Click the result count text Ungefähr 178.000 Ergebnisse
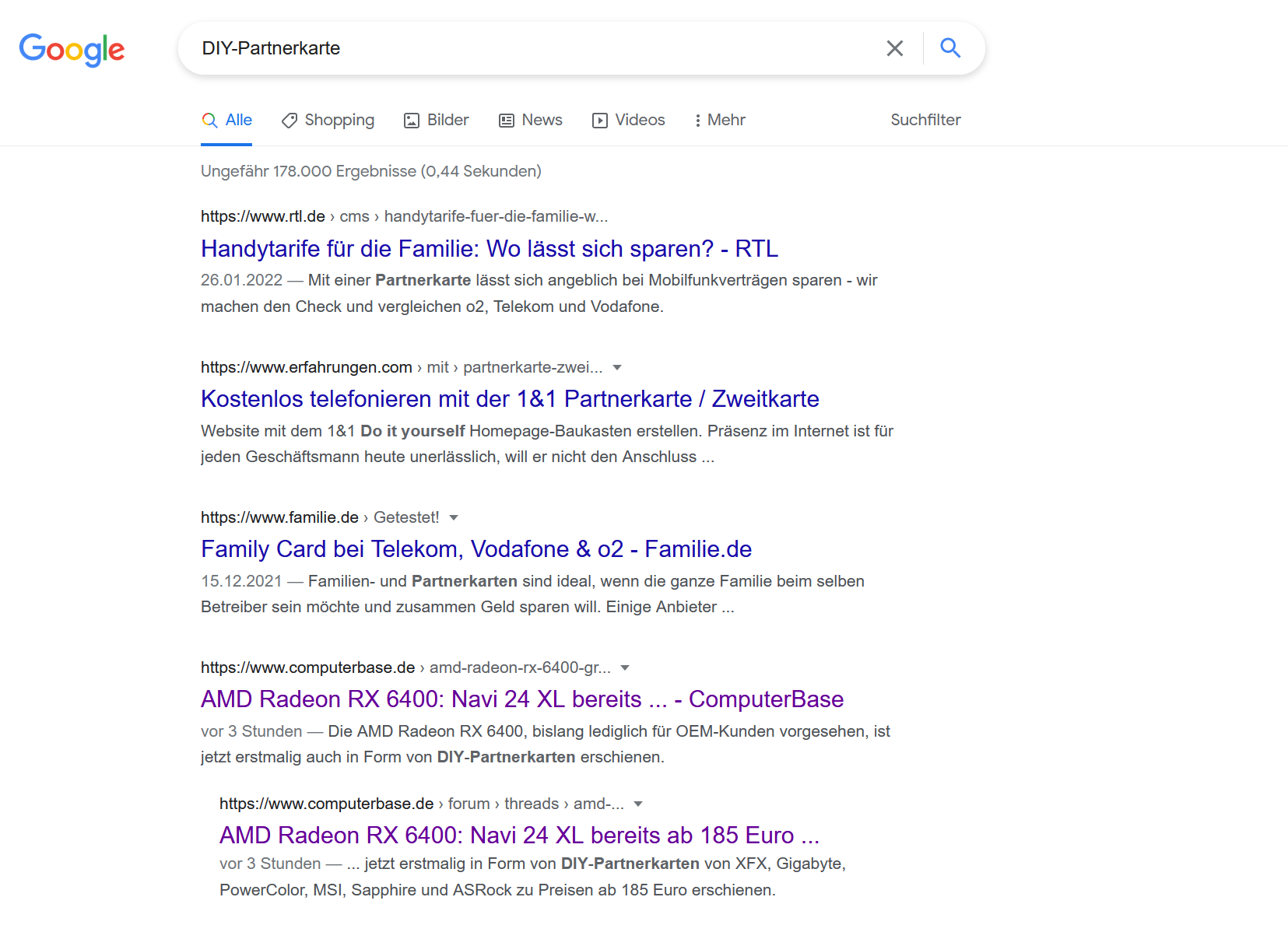 click(x=371, y=171)
